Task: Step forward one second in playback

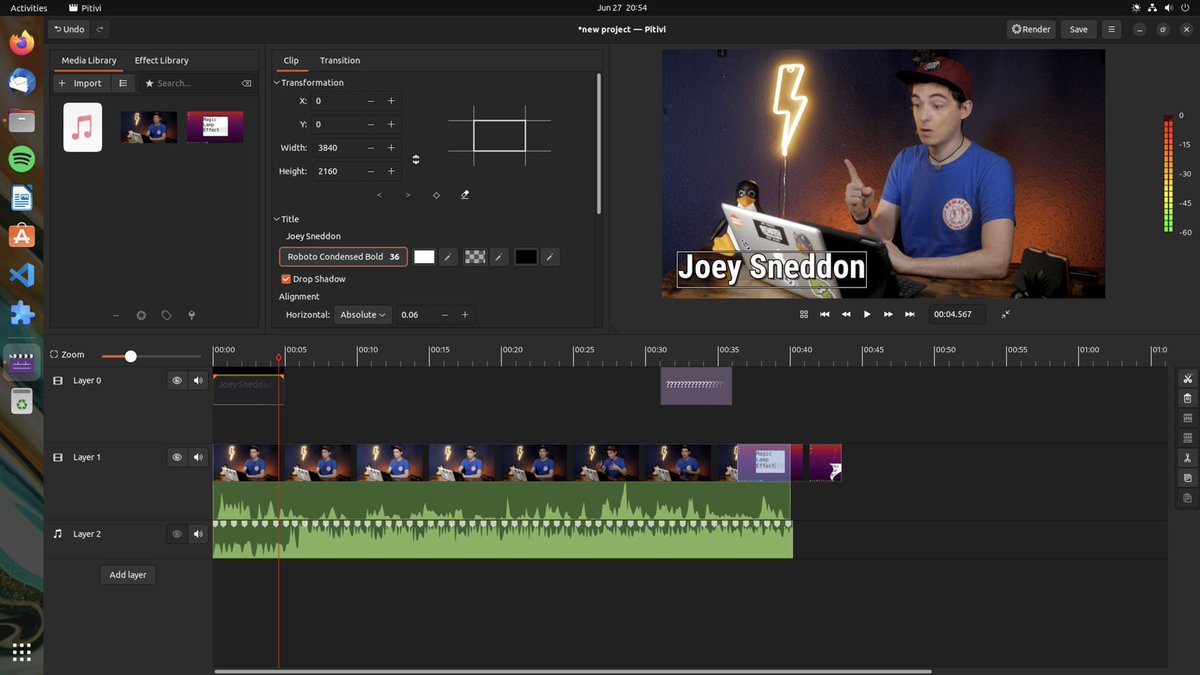Action: 888,314
